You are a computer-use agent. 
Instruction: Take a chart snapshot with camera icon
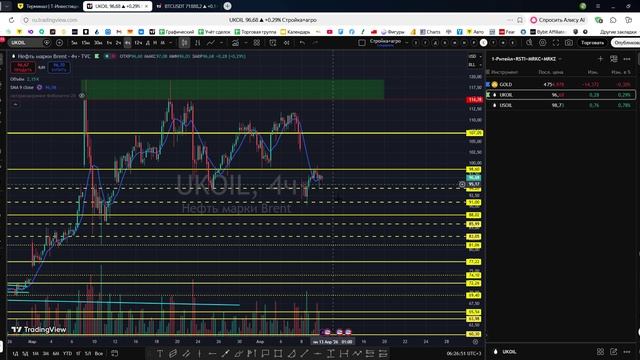[569, 43]
